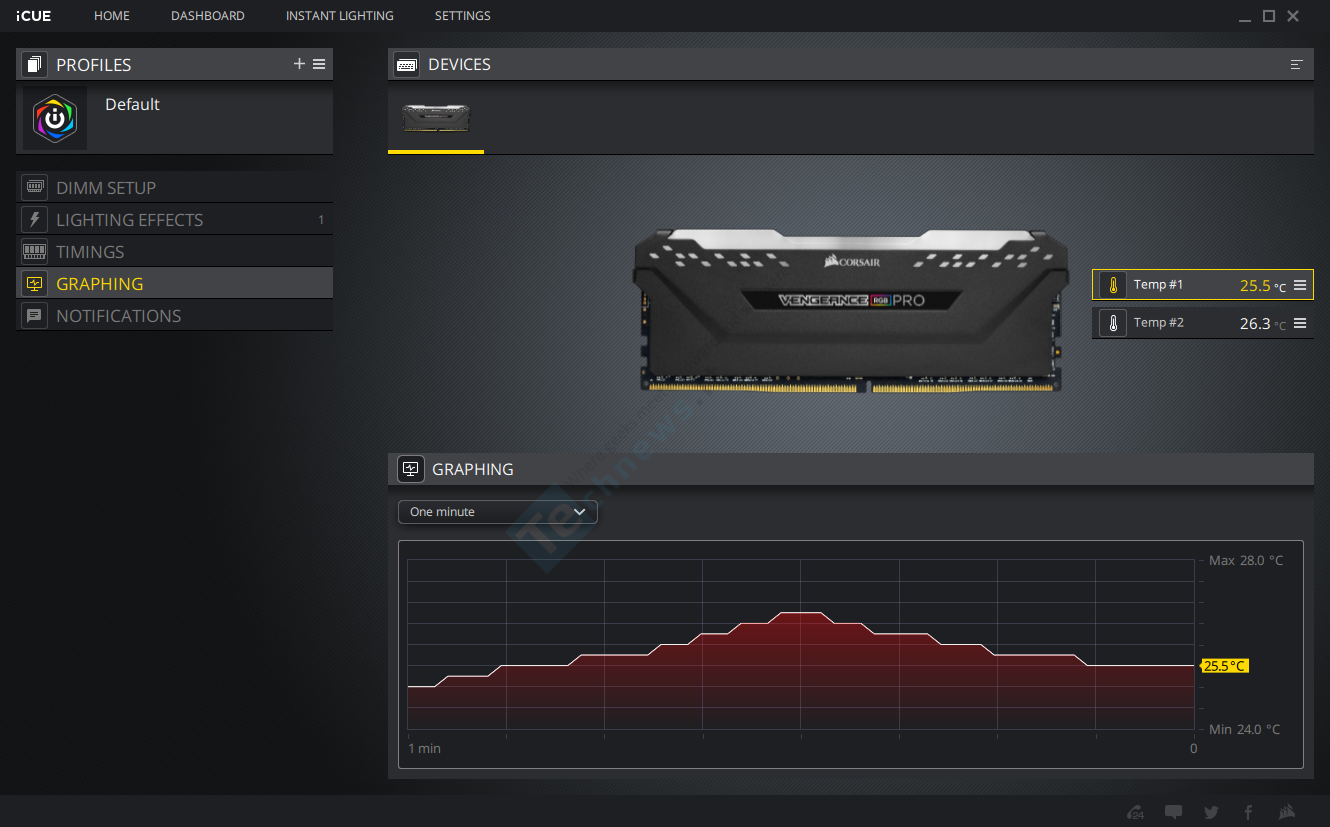Screen dimensions: 1330x827
Task: Select DIMM Setup in the sidebar
Action: coord(175,187)
